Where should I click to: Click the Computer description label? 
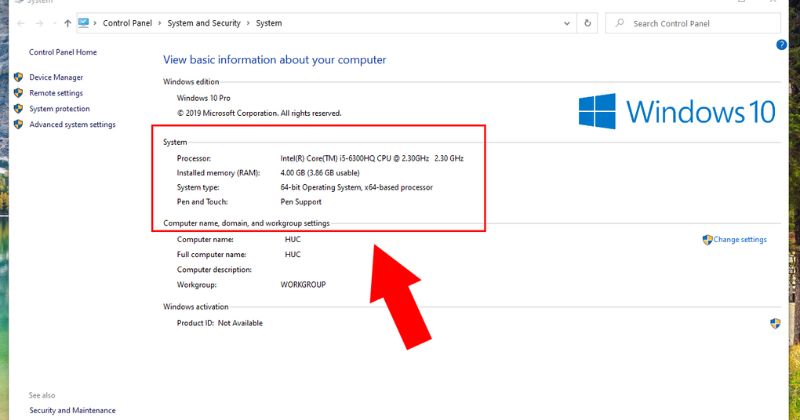(x=214, y=269)
